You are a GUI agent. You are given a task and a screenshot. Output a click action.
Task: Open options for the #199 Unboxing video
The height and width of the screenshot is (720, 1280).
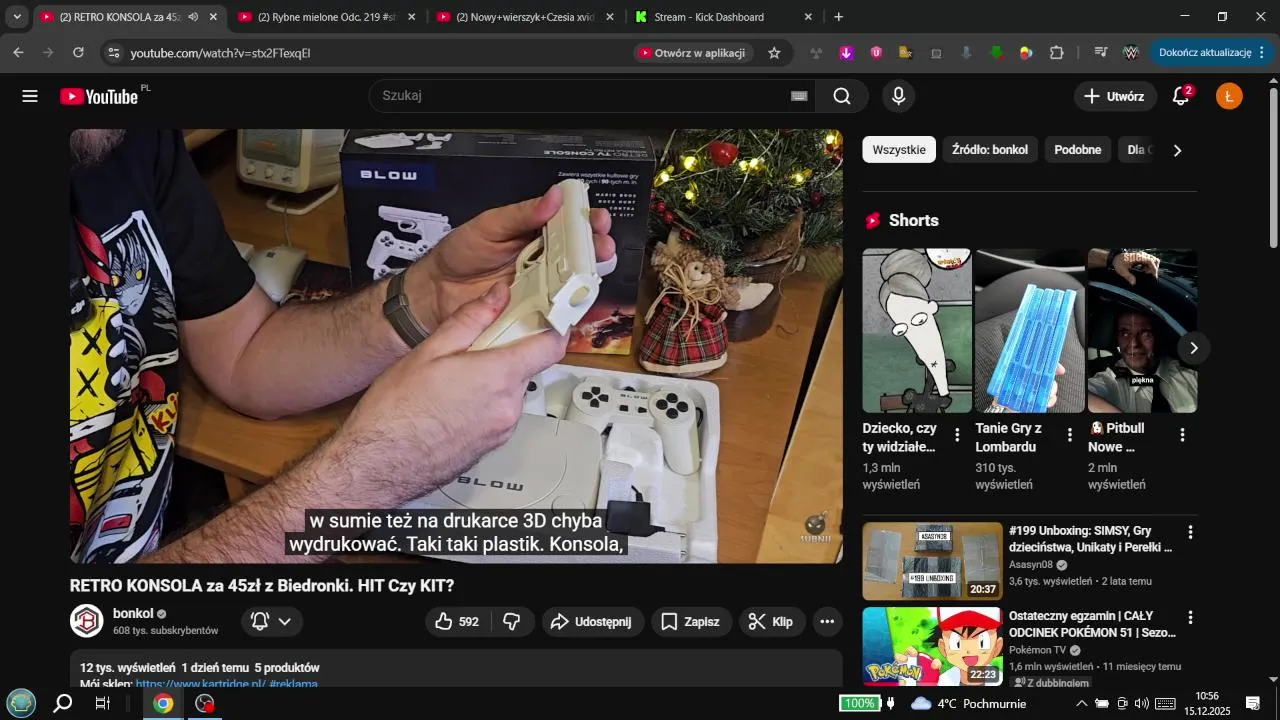click(x=1190, y=532)
